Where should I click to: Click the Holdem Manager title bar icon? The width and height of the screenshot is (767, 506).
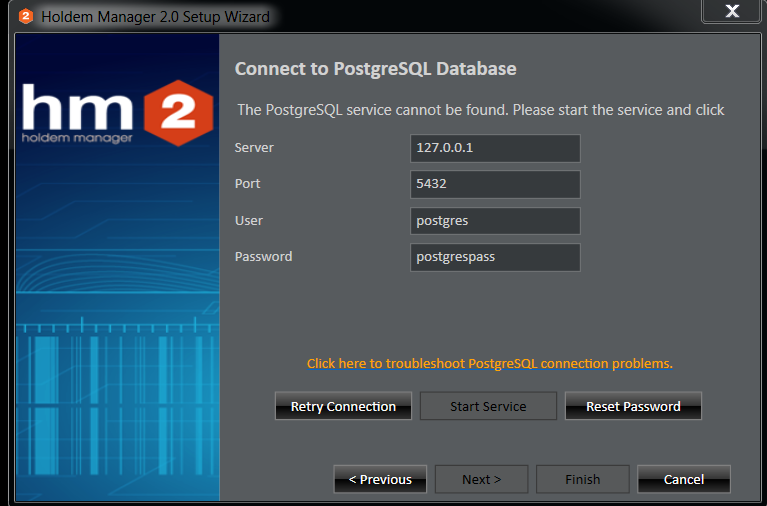(25, 17)
